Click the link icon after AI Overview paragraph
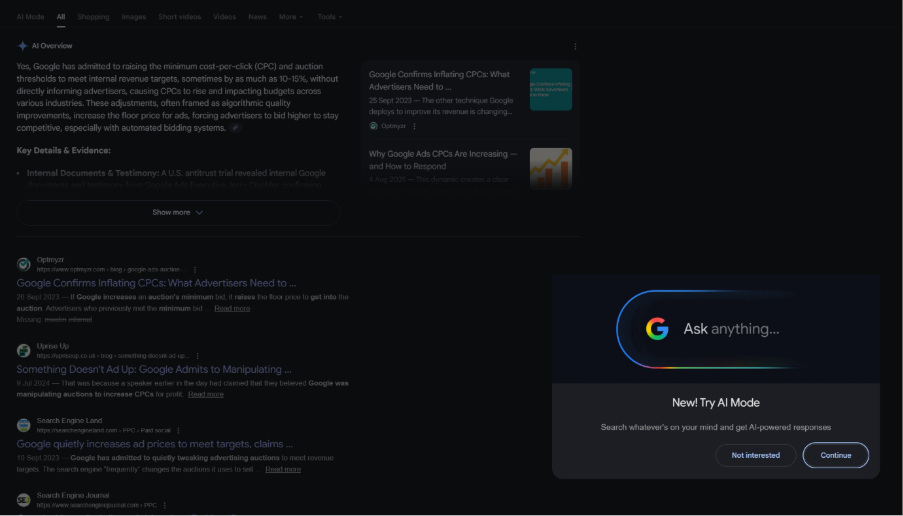Viewport: 903px width, 516px height. (x=235, y=128)
